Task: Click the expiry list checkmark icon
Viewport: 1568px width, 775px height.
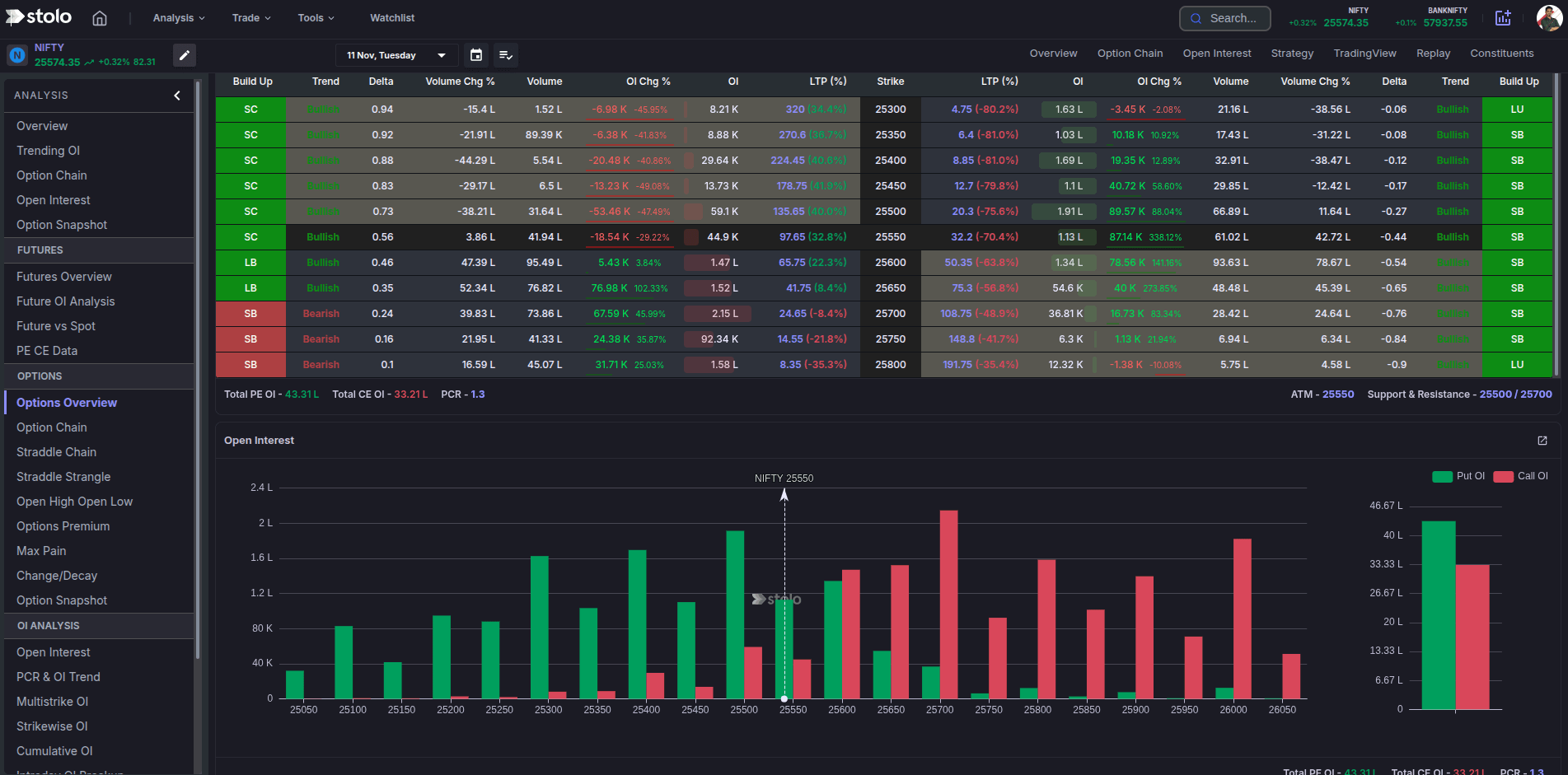Action: point(506,55)
